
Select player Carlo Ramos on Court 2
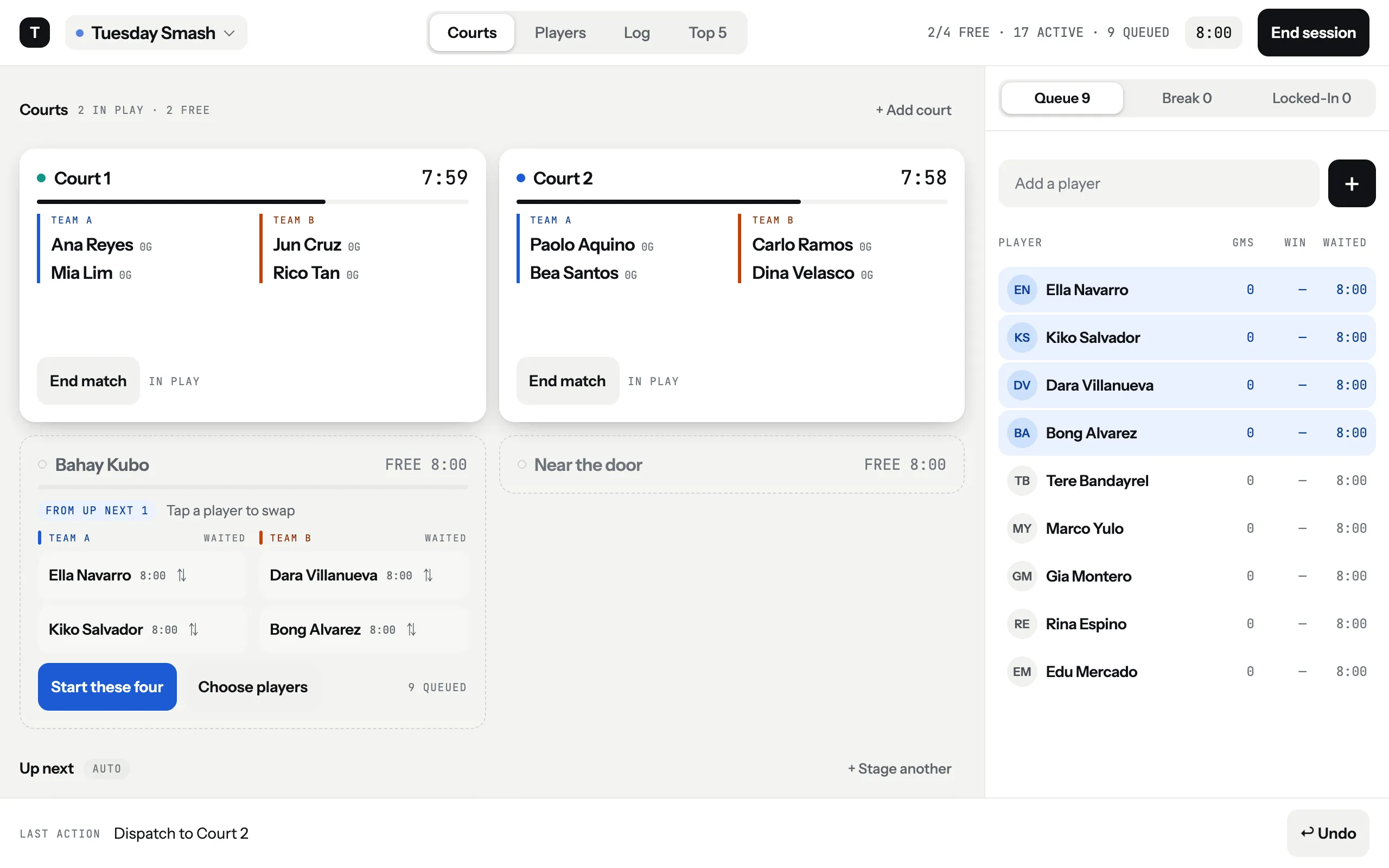(802, 245)
